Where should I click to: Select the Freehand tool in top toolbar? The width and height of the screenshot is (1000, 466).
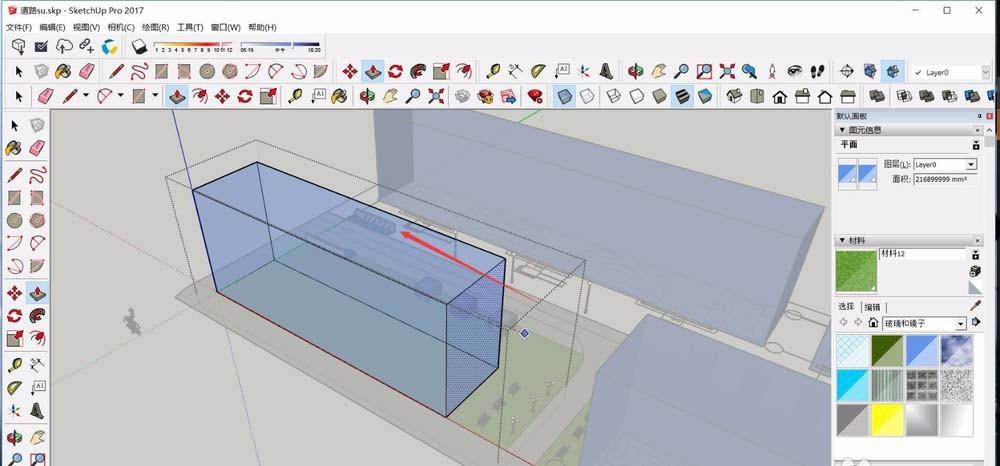[x=138, y=71]
